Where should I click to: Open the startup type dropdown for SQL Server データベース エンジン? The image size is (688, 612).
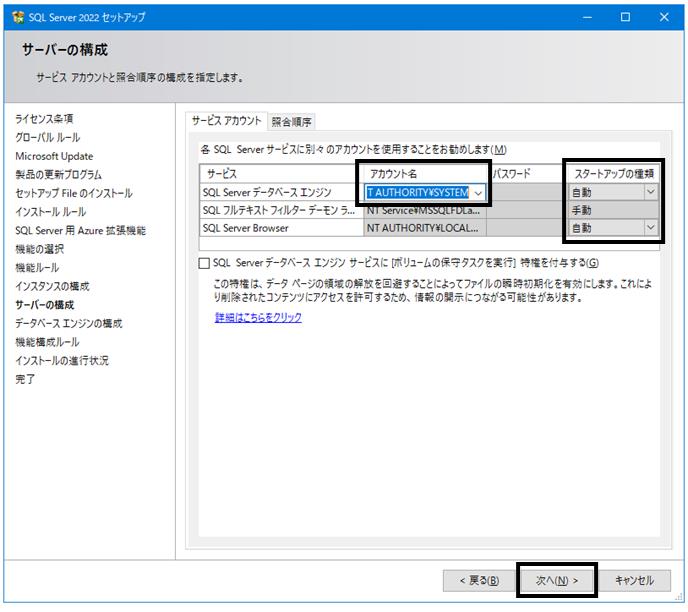tap(651, 192)
